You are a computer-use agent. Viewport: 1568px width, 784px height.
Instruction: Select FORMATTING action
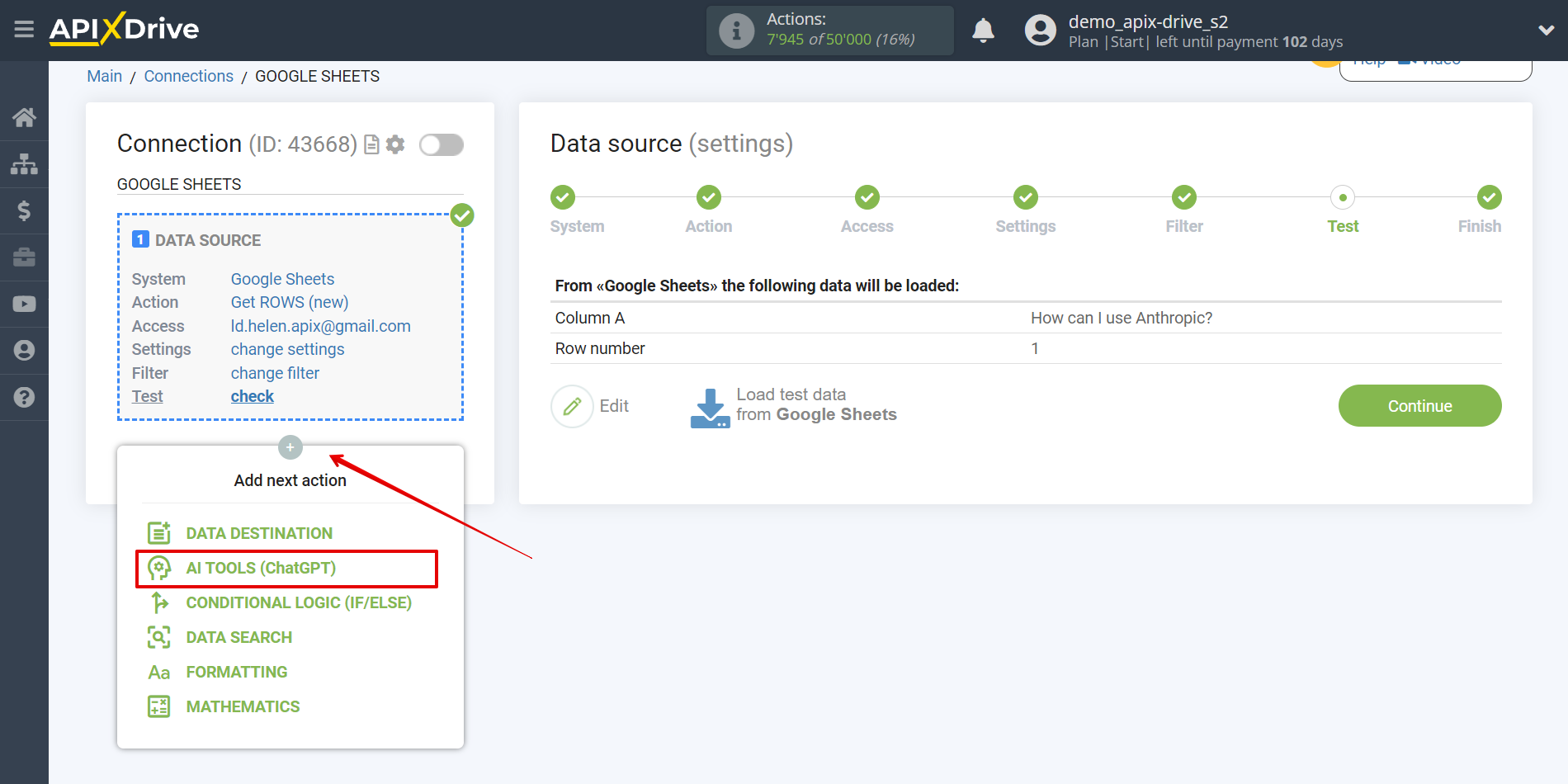[x=237, y=672]
